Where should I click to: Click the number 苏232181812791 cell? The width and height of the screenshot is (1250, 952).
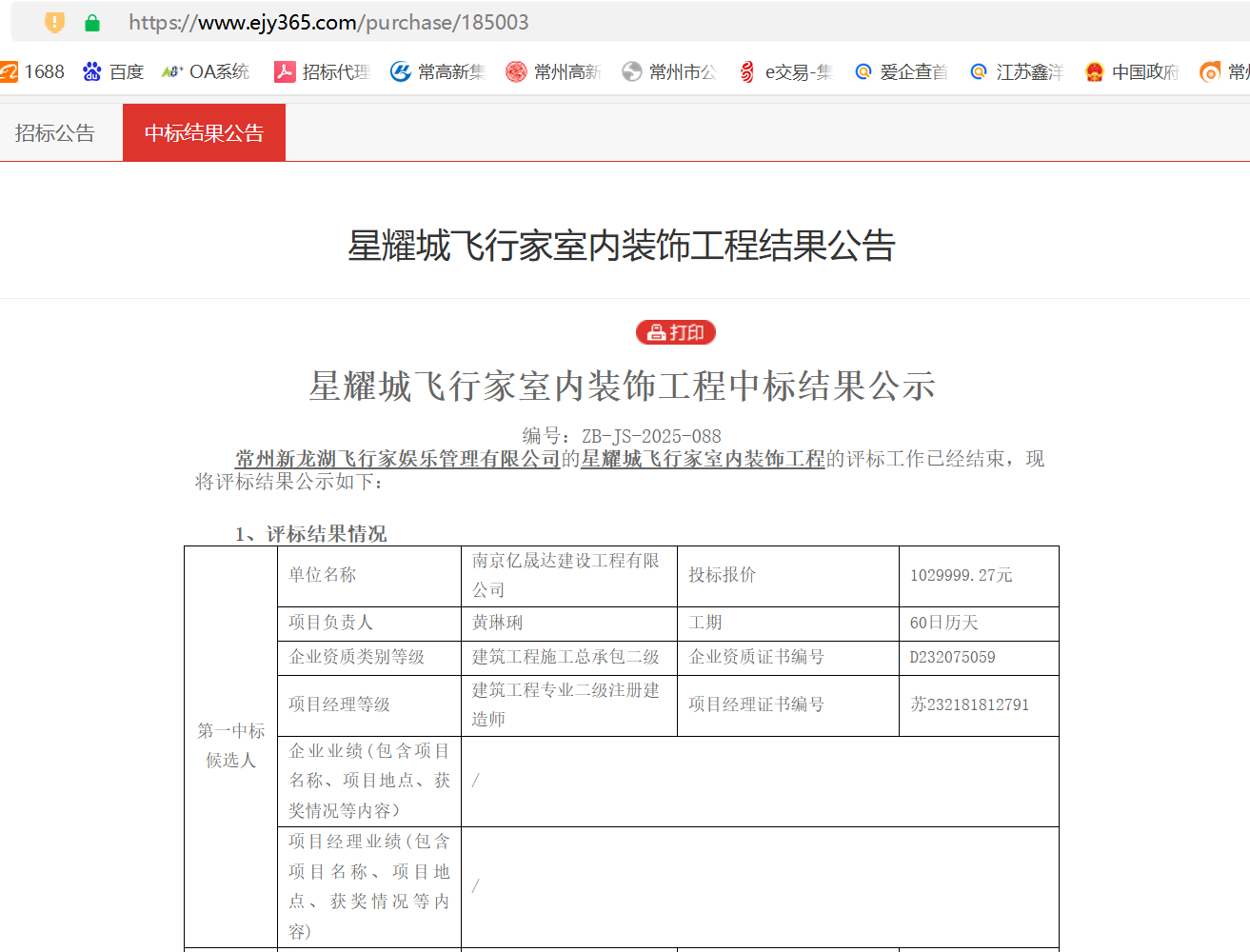point(979,705)
